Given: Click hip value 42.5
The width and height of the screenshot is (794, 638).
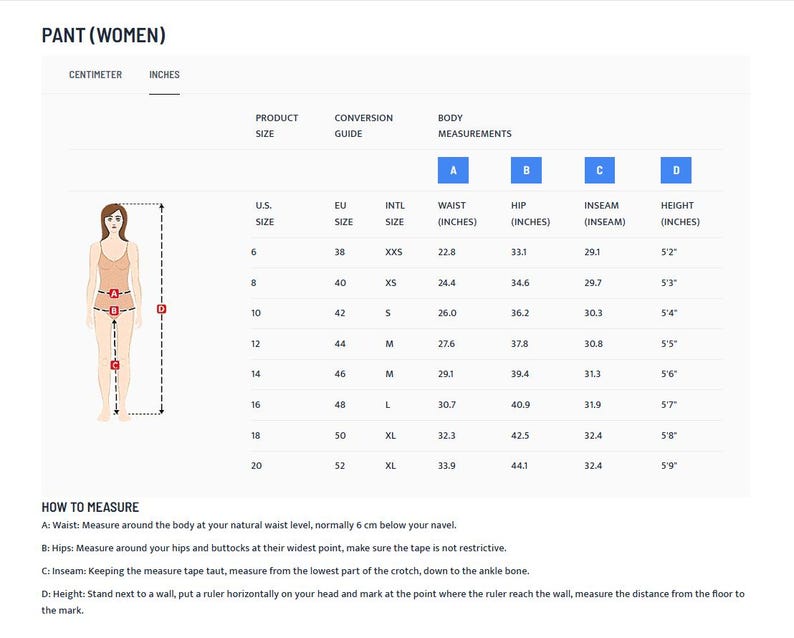Looking at the screenshot, I should point(521,435).
